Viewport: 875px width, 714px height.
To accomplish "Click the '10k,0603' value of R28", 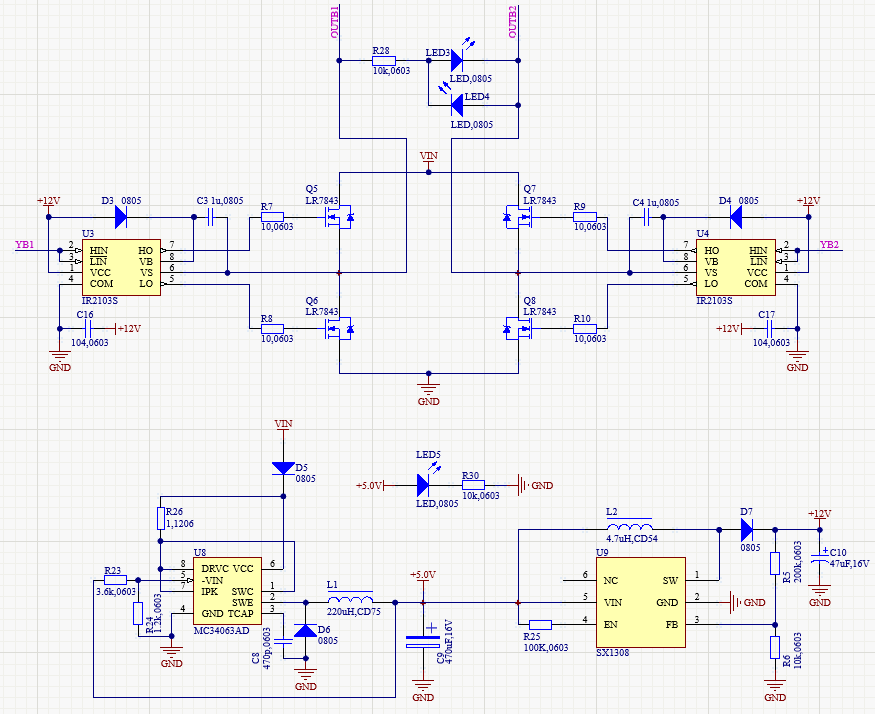I will pos(391,71).
